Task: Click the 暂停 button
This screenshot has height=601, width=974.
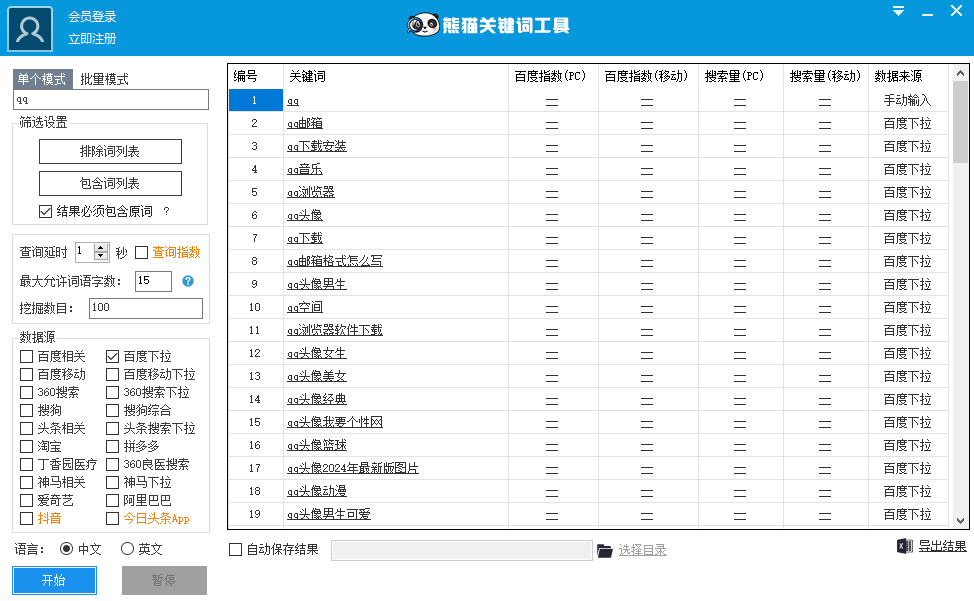Action: pos(164,581)
